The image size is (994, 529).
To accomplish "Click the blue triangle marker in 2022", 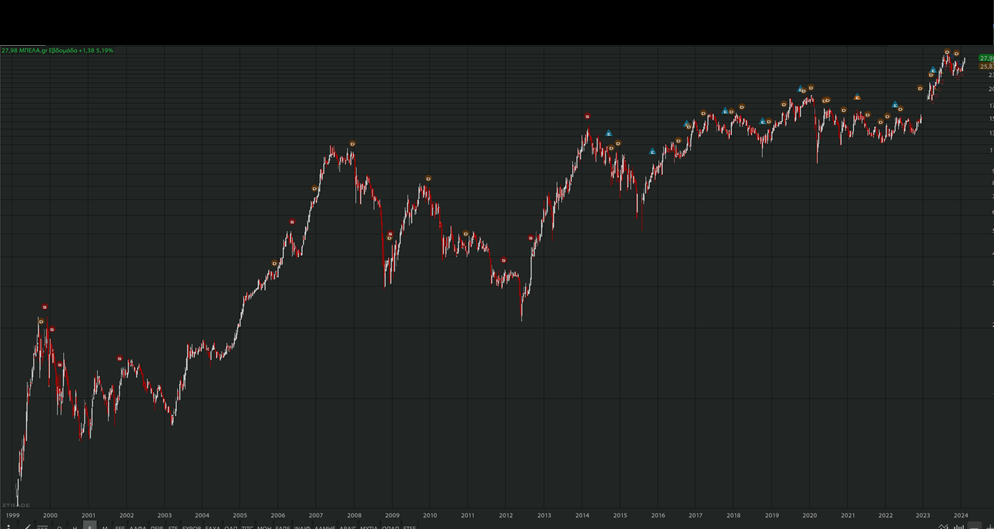I will pyautogui.click(x=895, y=105).
